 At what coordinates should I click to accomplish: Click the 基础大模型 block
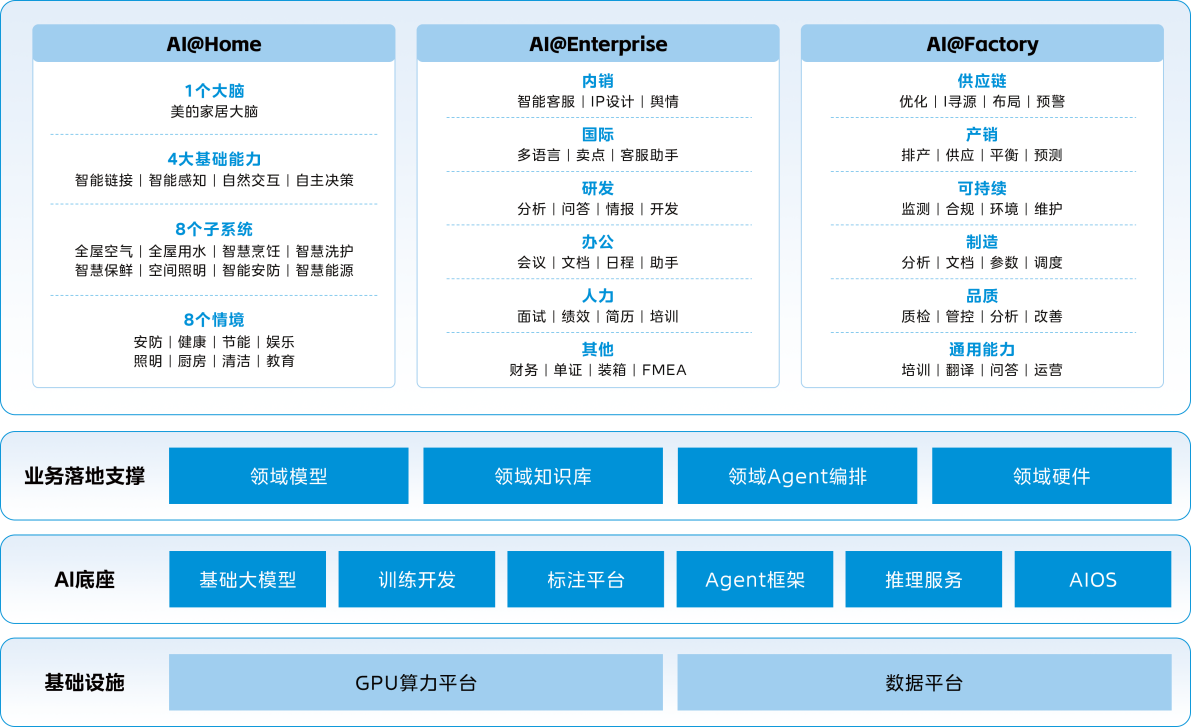247,579
